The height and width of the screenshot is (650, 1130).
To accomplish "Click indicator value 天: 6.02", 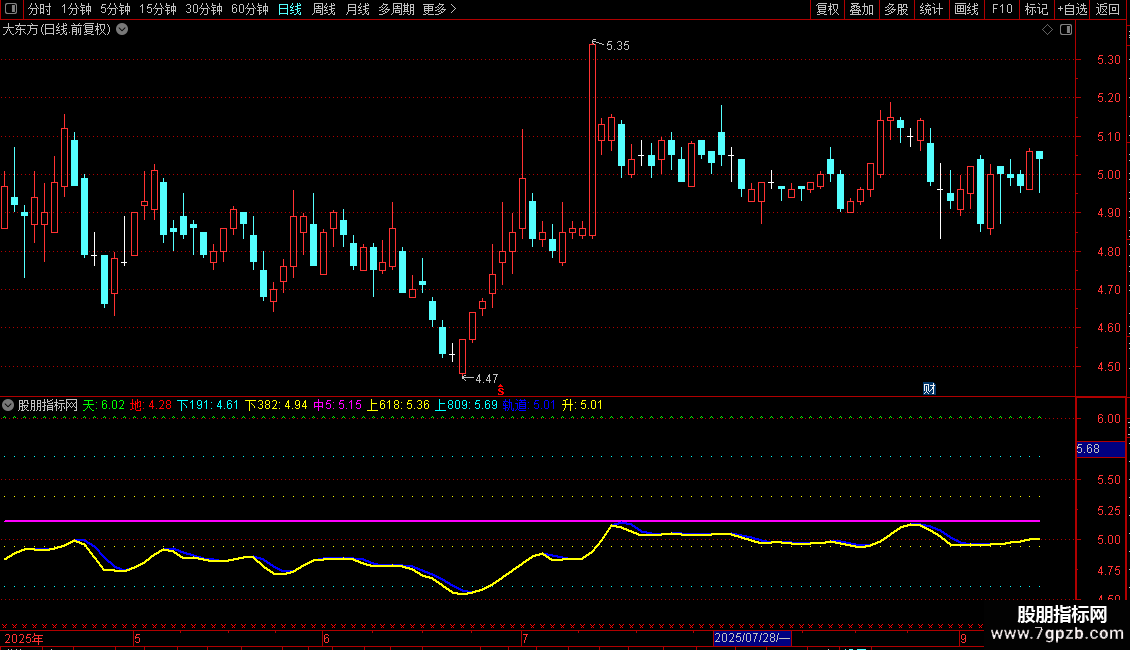I will pyautogui.click(x=104, y=406).
